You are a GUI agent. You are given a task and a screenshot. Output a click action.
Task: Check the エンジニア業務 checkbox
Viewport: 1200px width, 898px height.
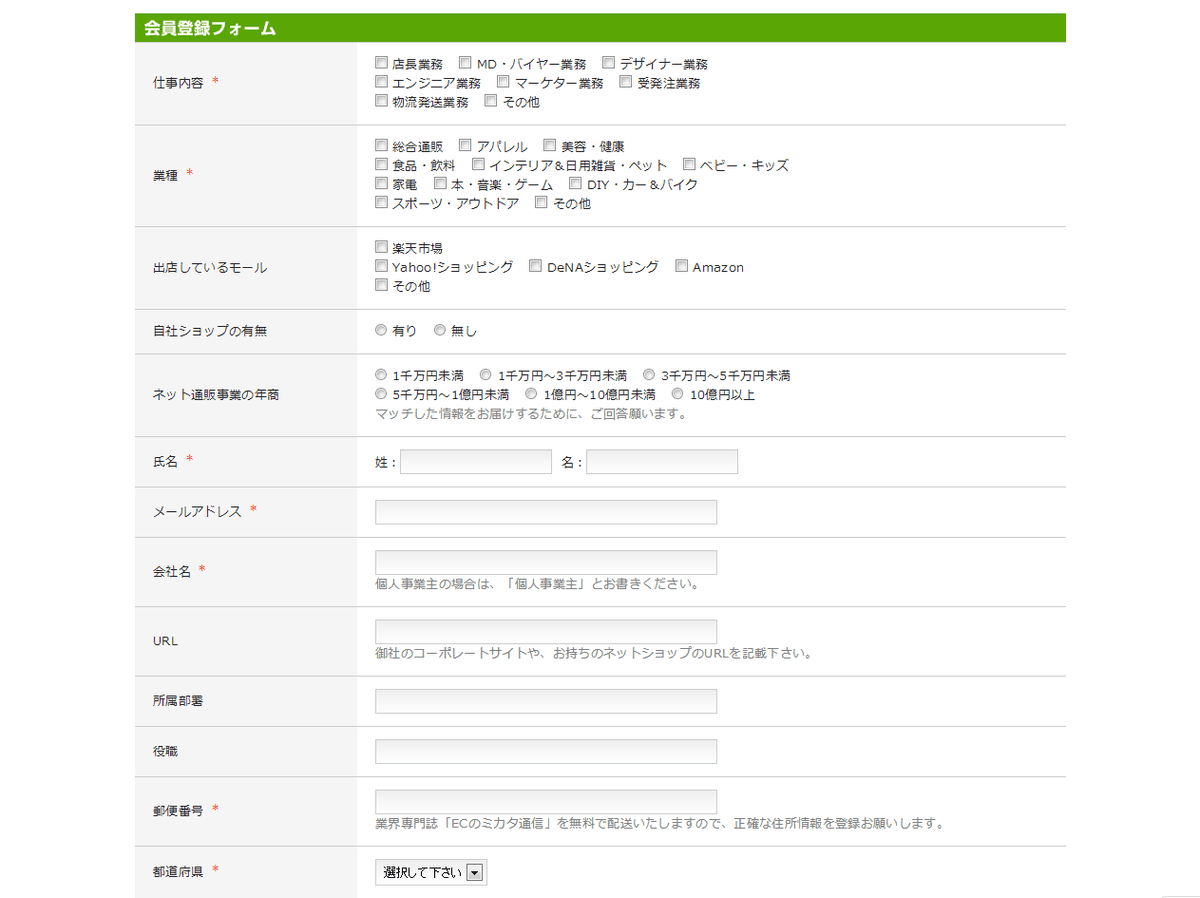(x=381, y=82)
